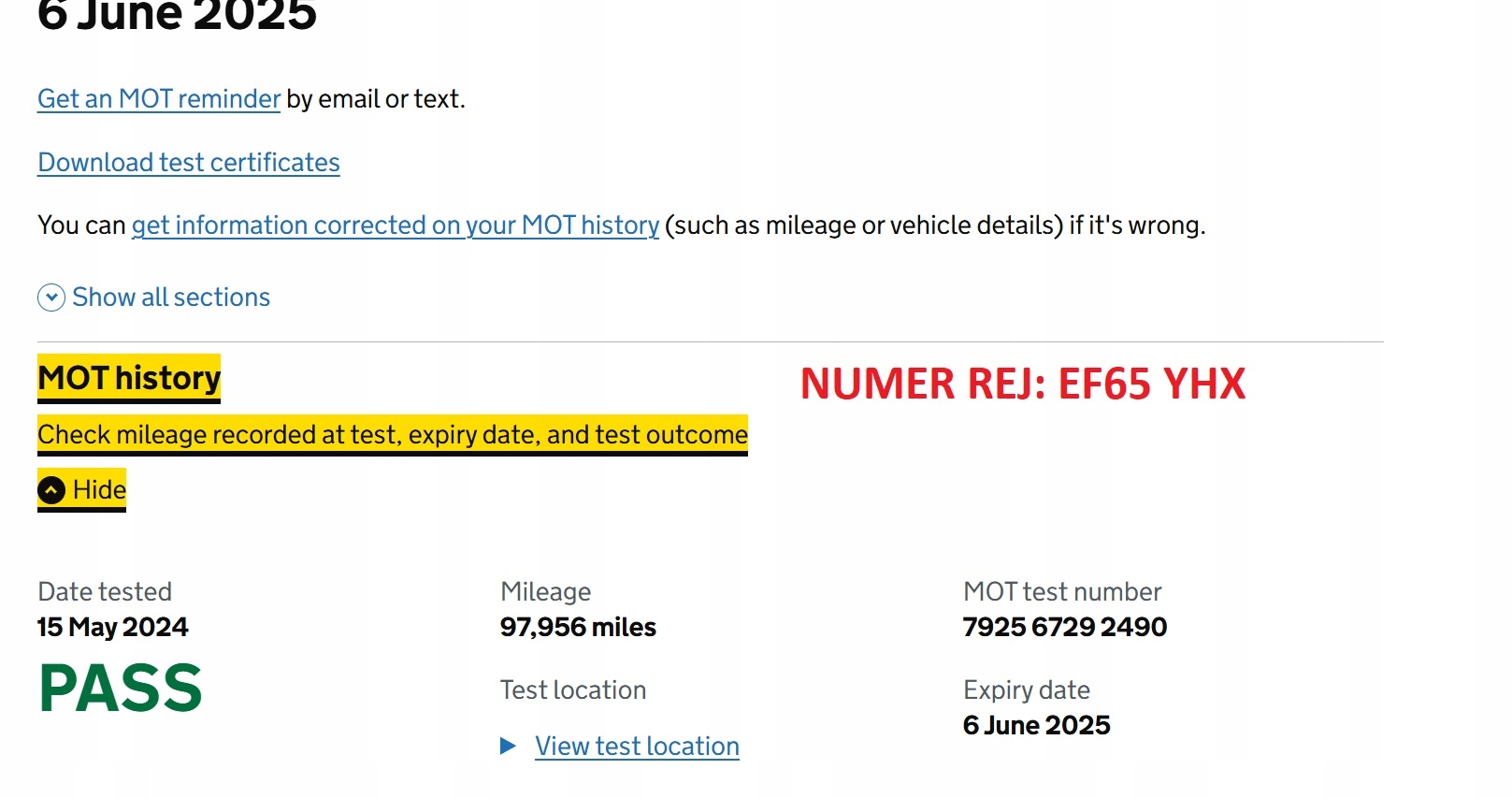
Task: Click the Check mileage recorded at test summary
Action: tap(393, 435)
